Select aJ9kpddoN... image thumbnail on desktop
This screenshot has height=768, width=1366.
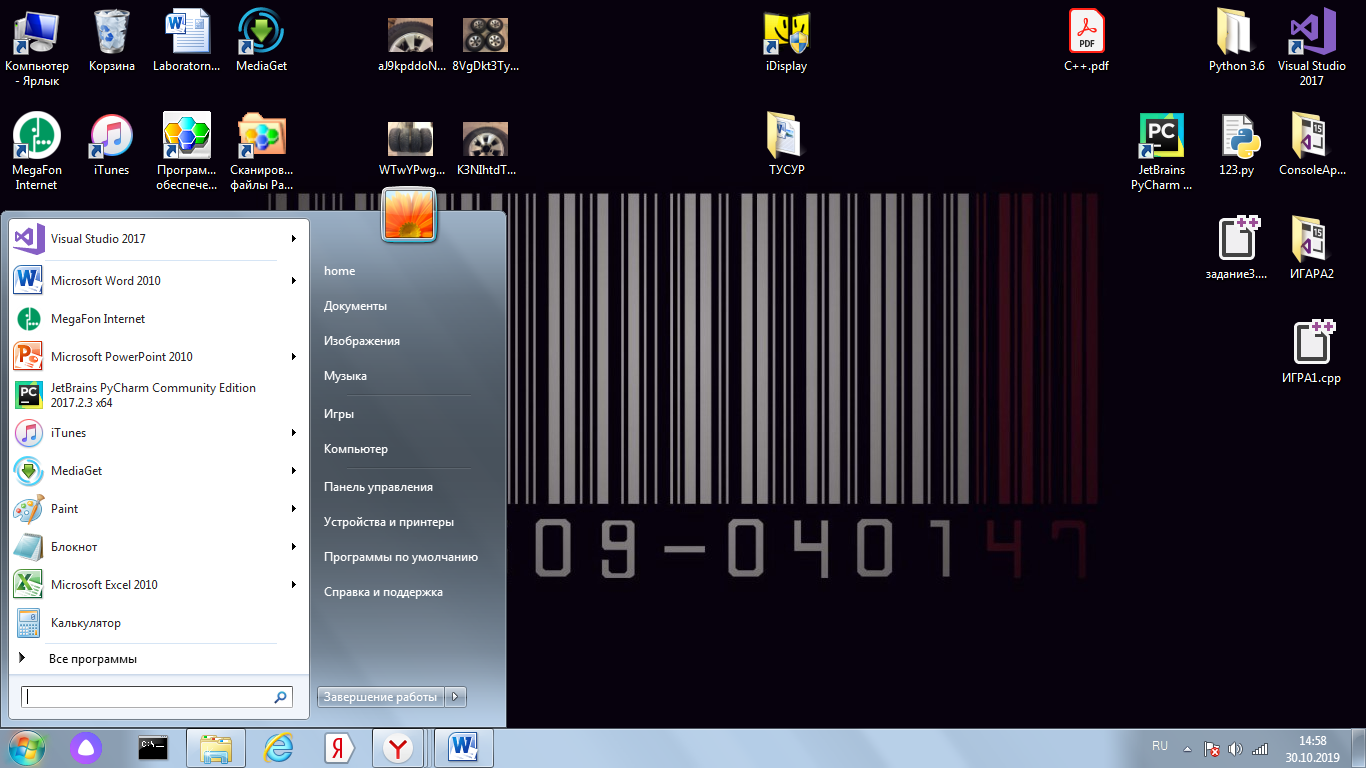coord(410,45)
